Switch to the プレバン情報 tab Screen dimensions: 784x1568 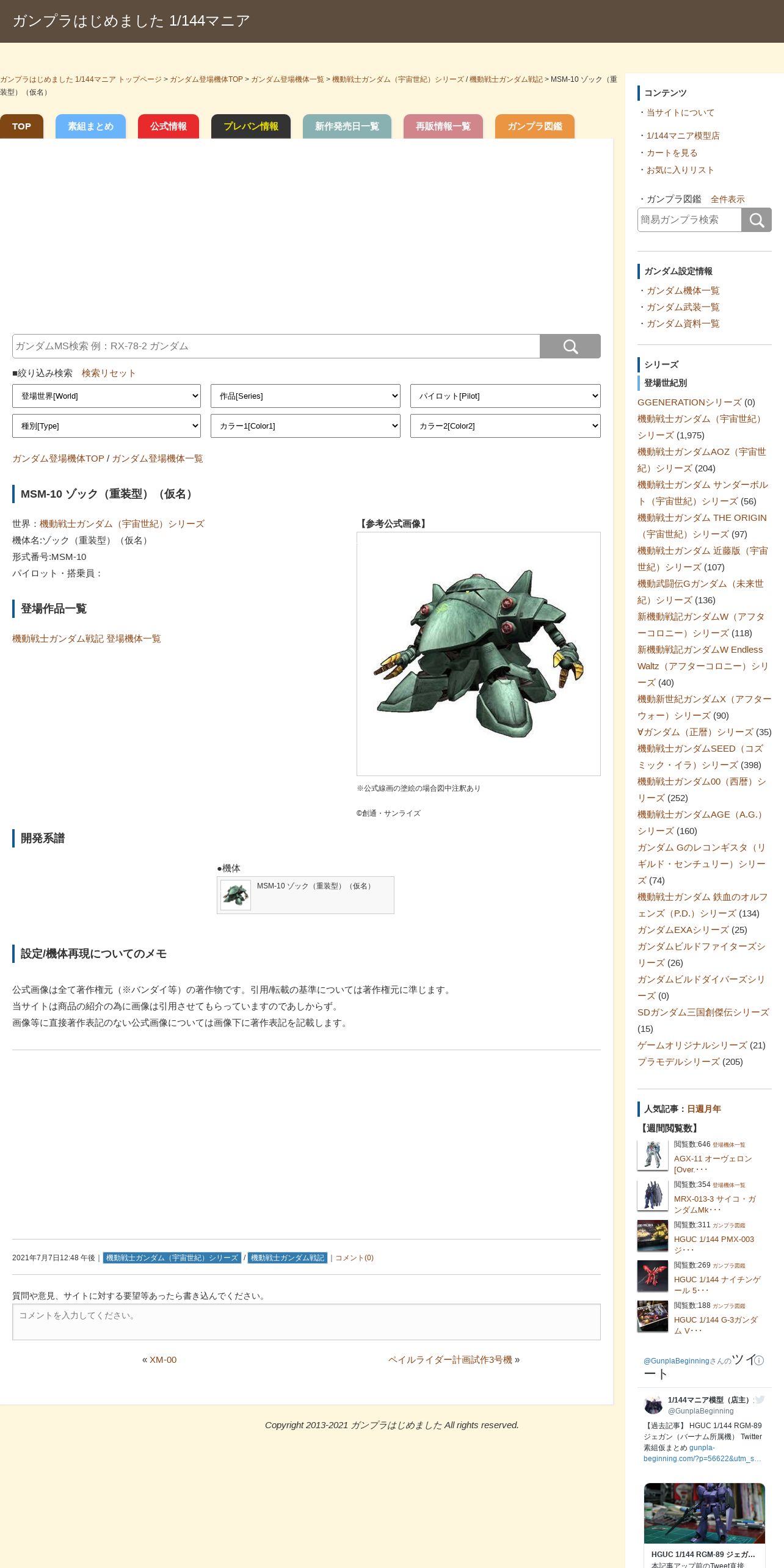[x=251, y=126]
